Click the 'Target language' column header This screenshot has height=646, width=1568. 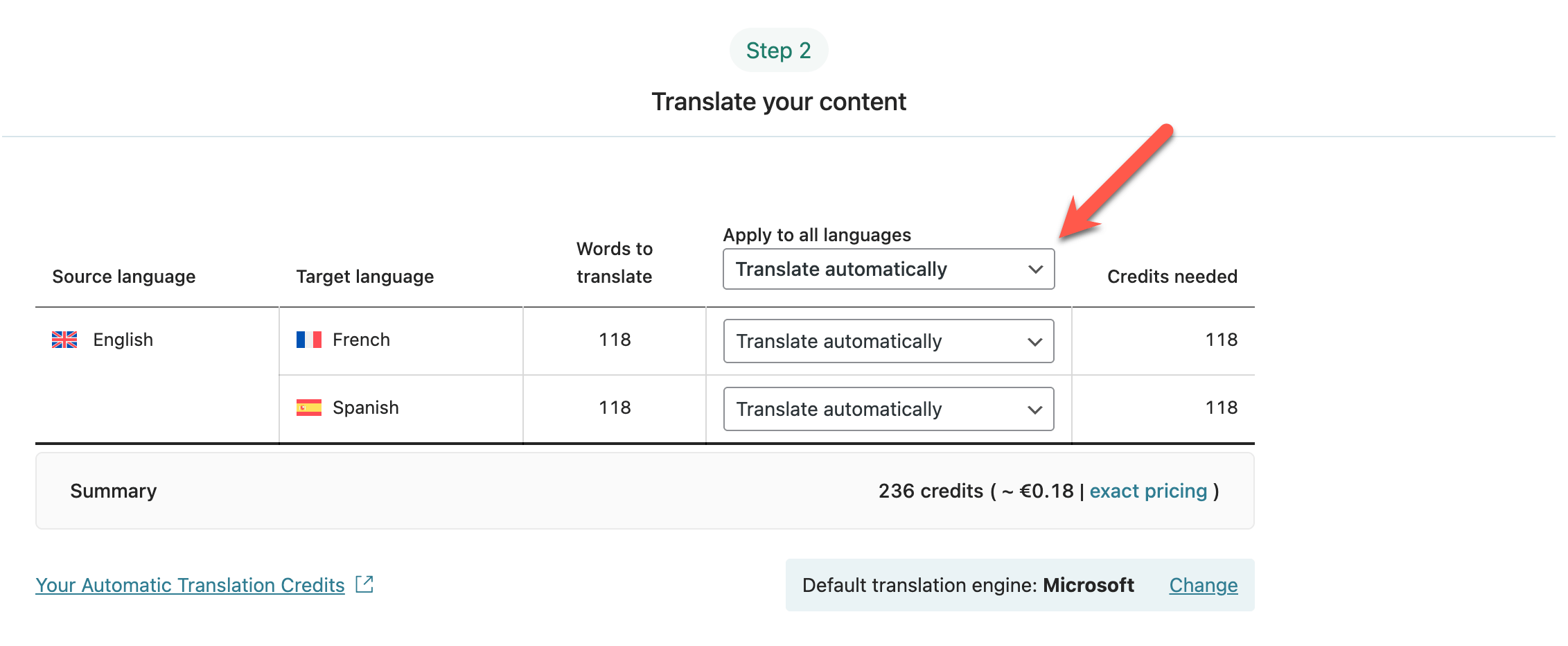(365, 277)
